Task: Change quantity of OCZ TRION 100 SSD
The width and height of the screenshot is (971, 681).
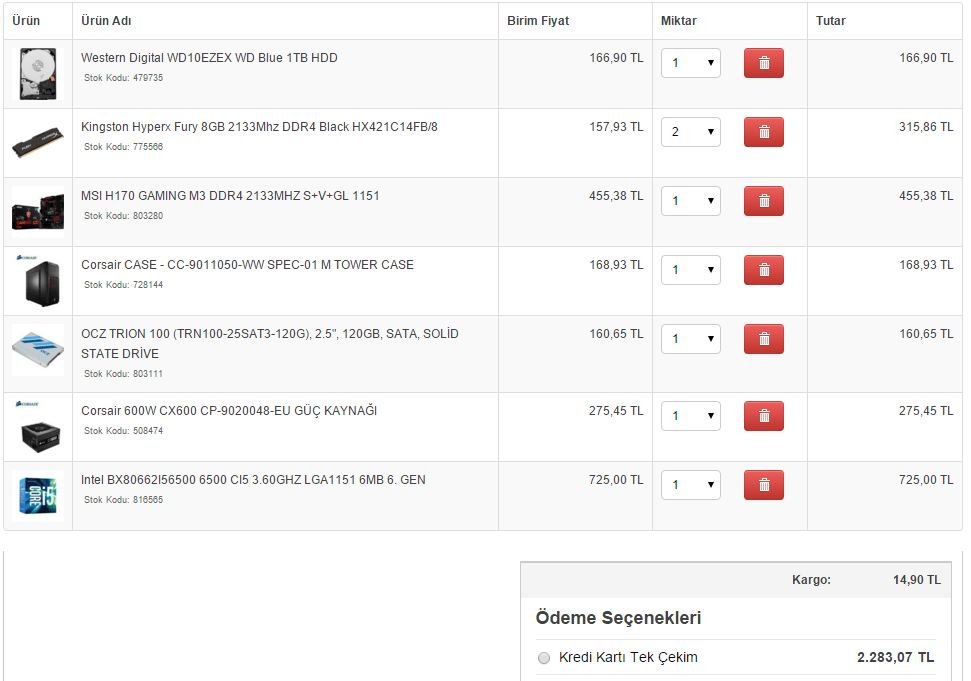Action: click(691, 339)
